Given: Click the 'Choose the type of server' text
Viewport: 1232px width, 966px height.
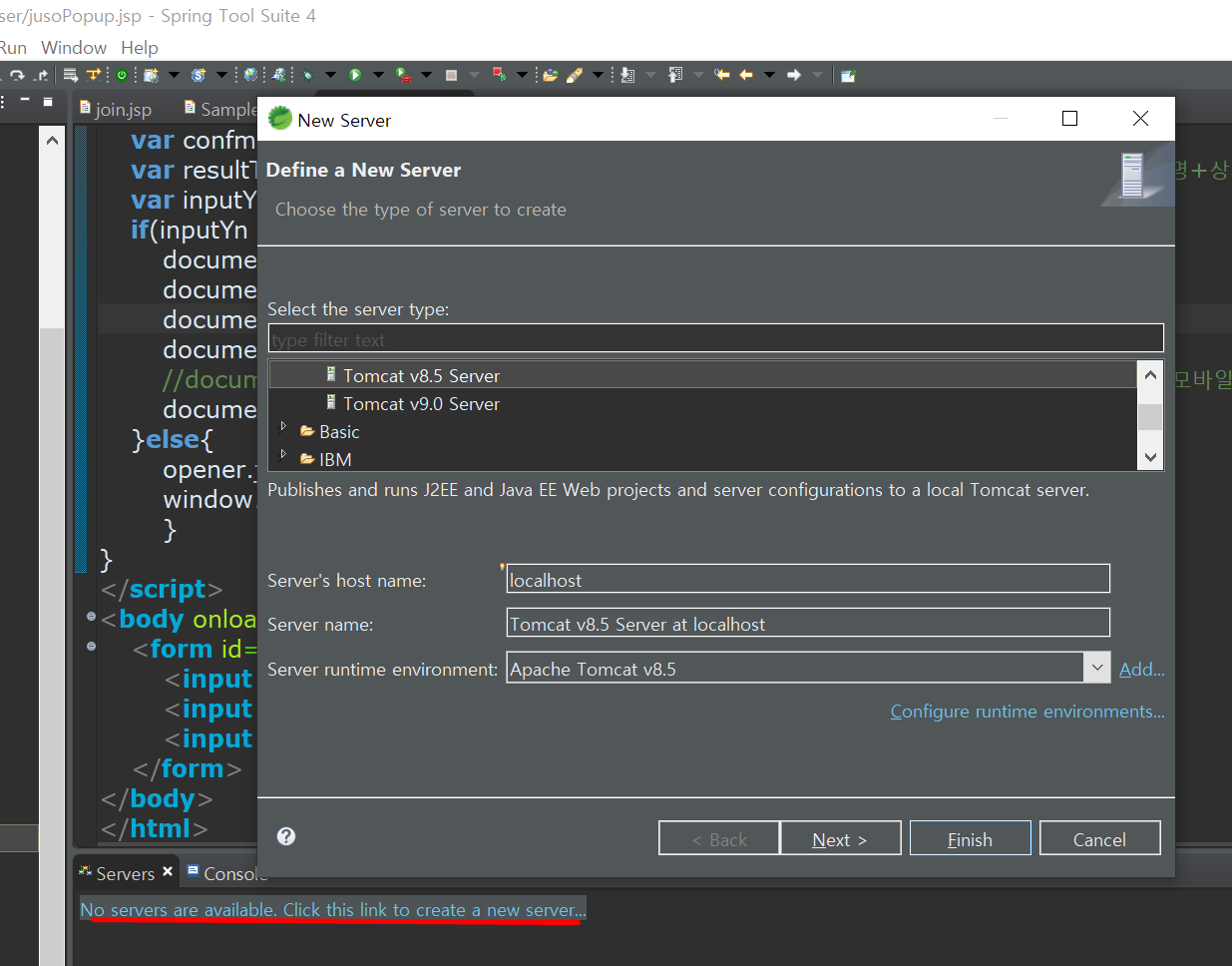Looking at the screenshot, I should [420, 209].
